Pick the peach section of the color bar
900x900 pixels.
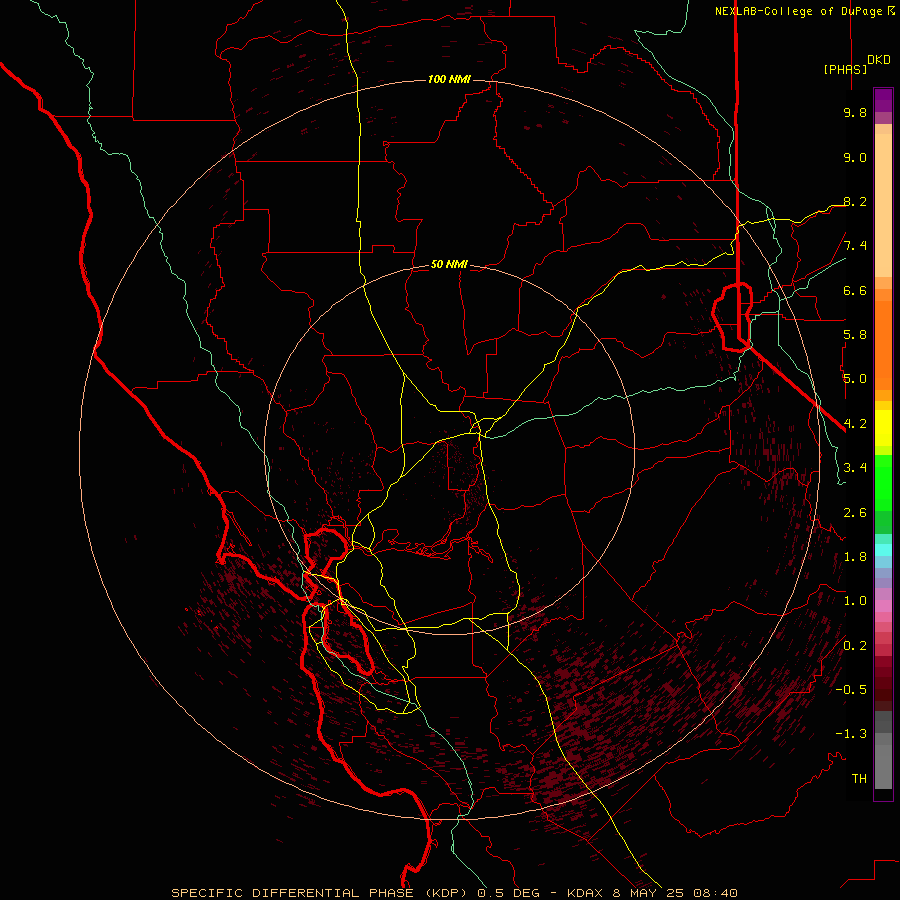[883, 201]
